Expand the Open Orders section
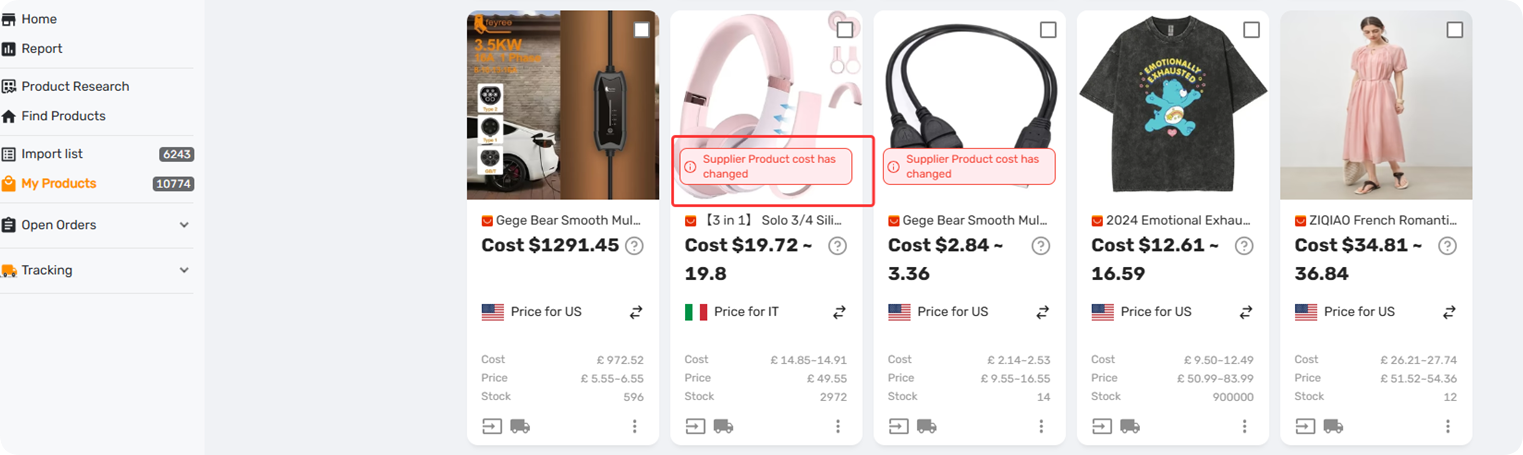 [184, 225]
